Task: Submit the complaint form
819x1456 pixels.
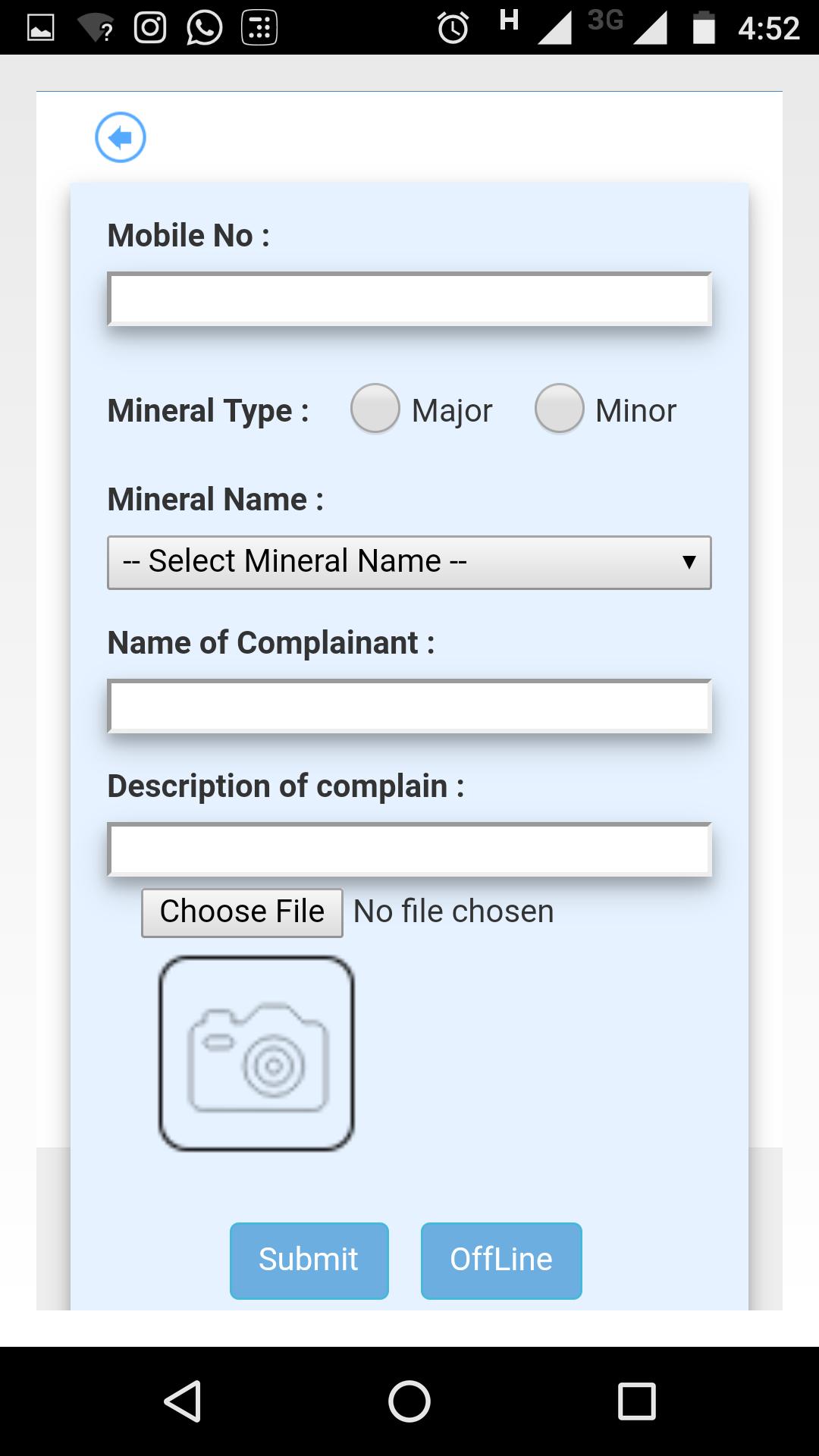Action: [309, 1260]
